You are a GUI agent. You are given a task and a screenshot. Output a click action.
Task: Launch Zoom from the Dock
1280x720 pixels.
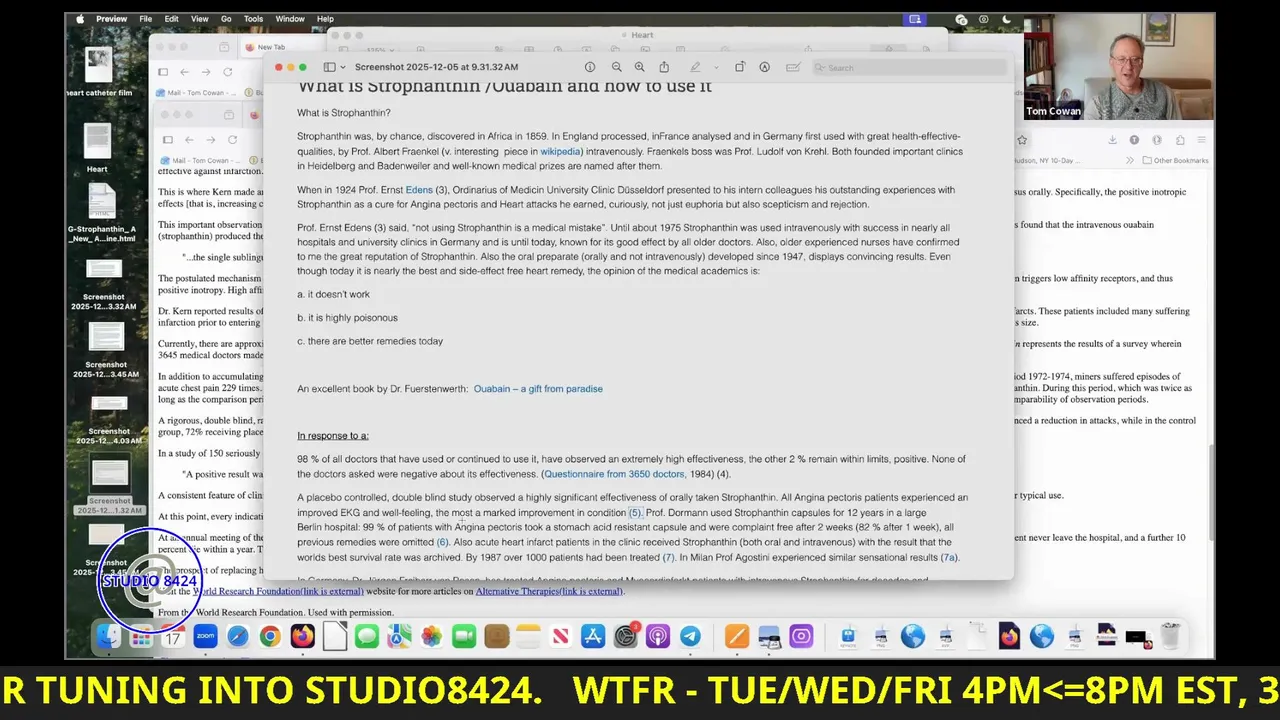[205, 636]
